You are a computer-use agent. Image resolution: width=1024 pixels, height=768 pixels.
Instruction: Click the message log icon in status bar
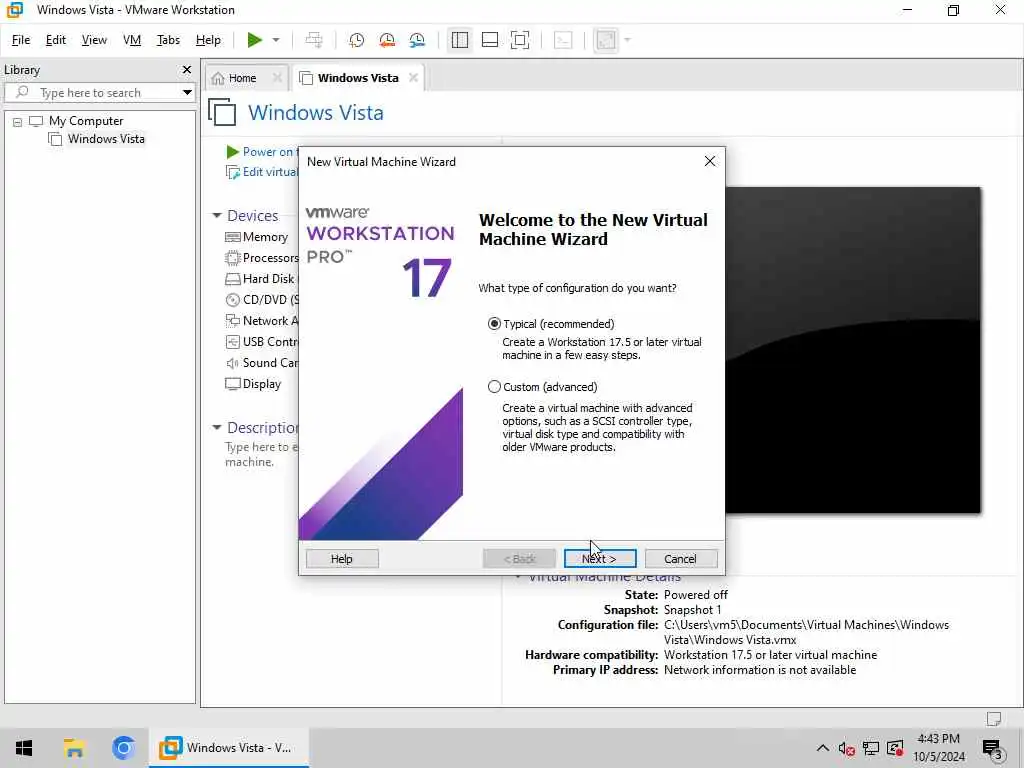coord(993,718)
